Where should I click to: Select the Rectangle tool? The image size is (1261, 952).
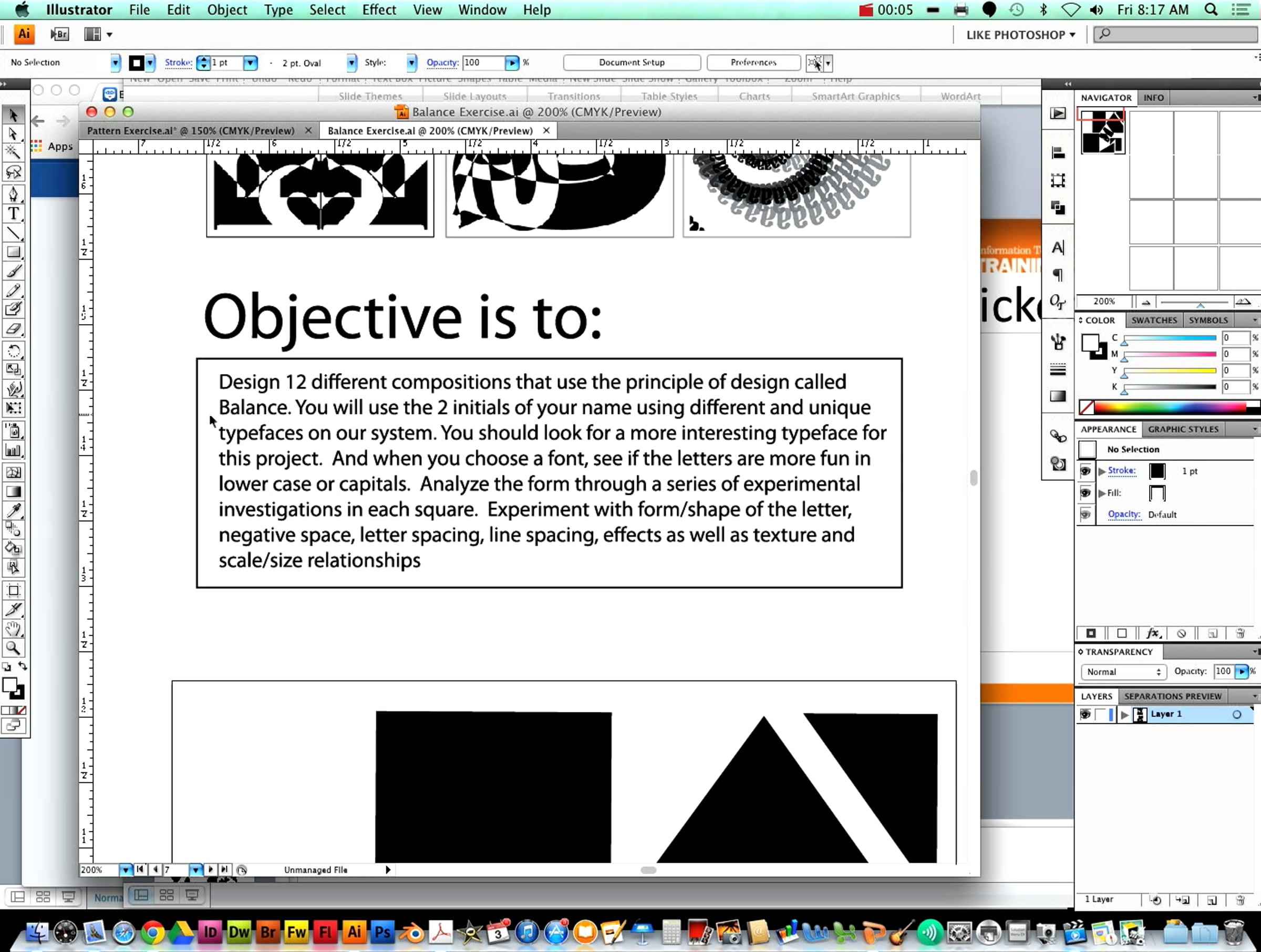[13, 252]
